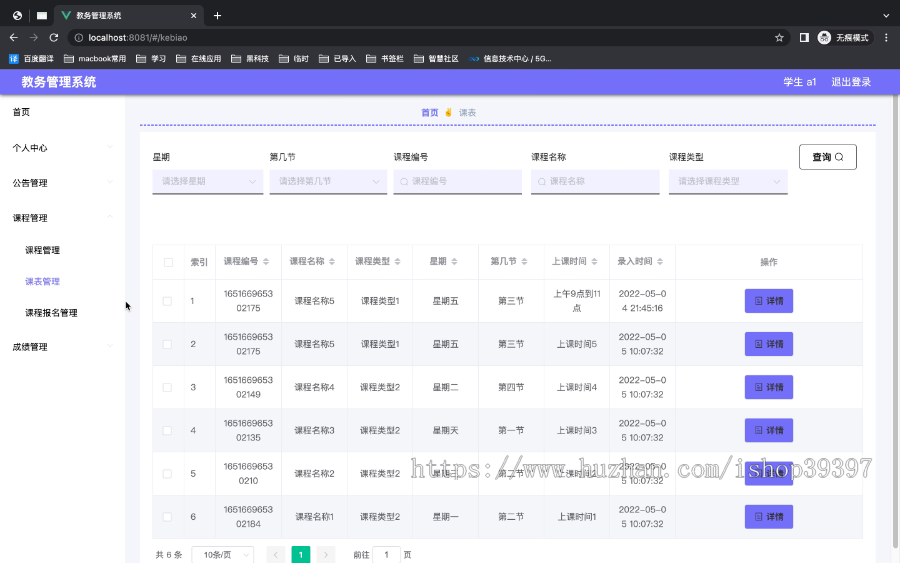Click the 首页 breadcrumb link
Image resolution: width=900 pixels, height=563 pixels.
point(429,112)
